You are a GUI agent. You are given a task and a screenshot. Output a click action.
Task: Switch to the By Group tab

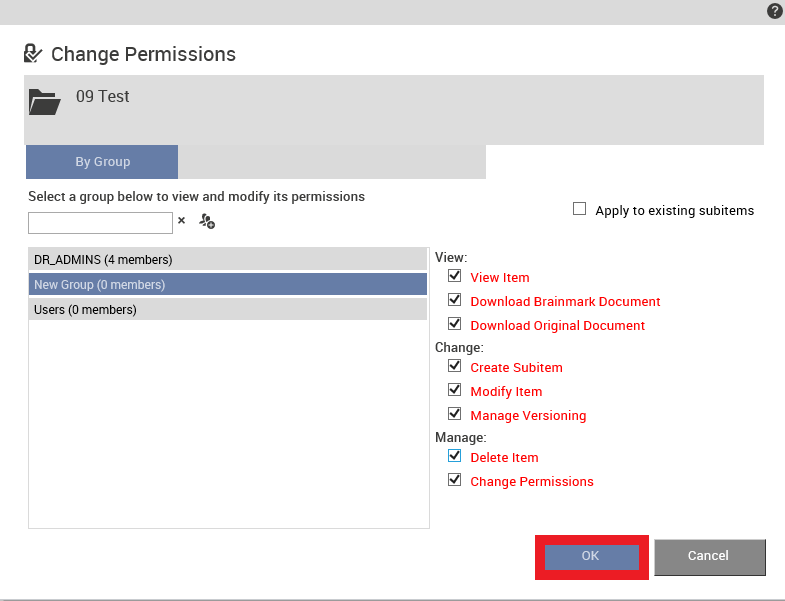click(x=102, y=162)
